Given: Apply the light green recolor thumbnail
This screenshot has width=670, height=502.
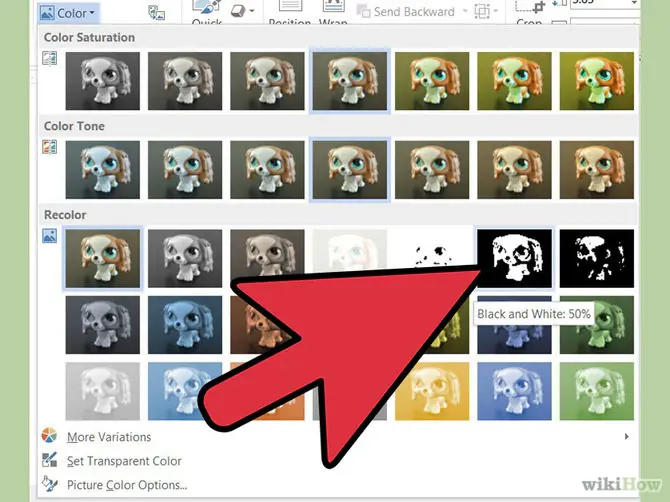Looking at the screenshot, I should click(x=597, y=391).
